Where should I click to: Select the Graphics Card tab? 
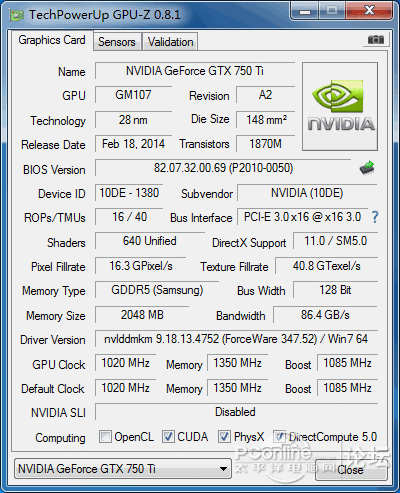52,40
